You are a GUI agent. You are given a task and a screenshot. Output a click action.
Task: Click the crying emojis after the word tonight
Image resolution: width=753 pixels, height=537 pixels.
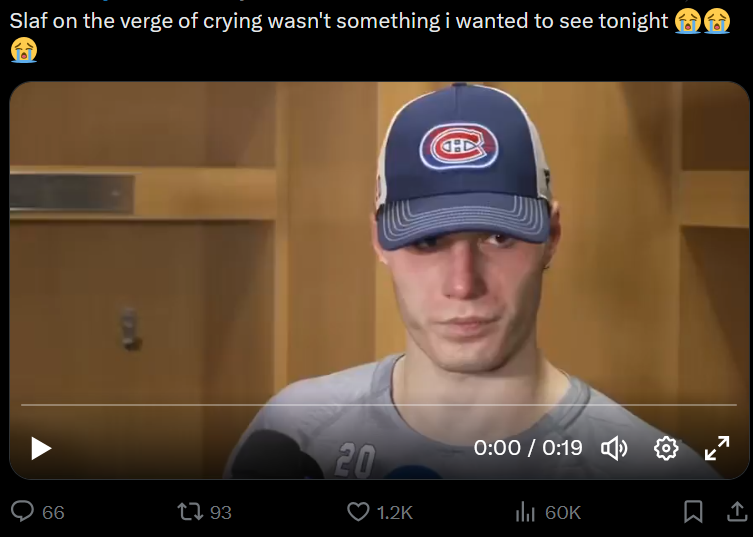[x=702, y=20]
